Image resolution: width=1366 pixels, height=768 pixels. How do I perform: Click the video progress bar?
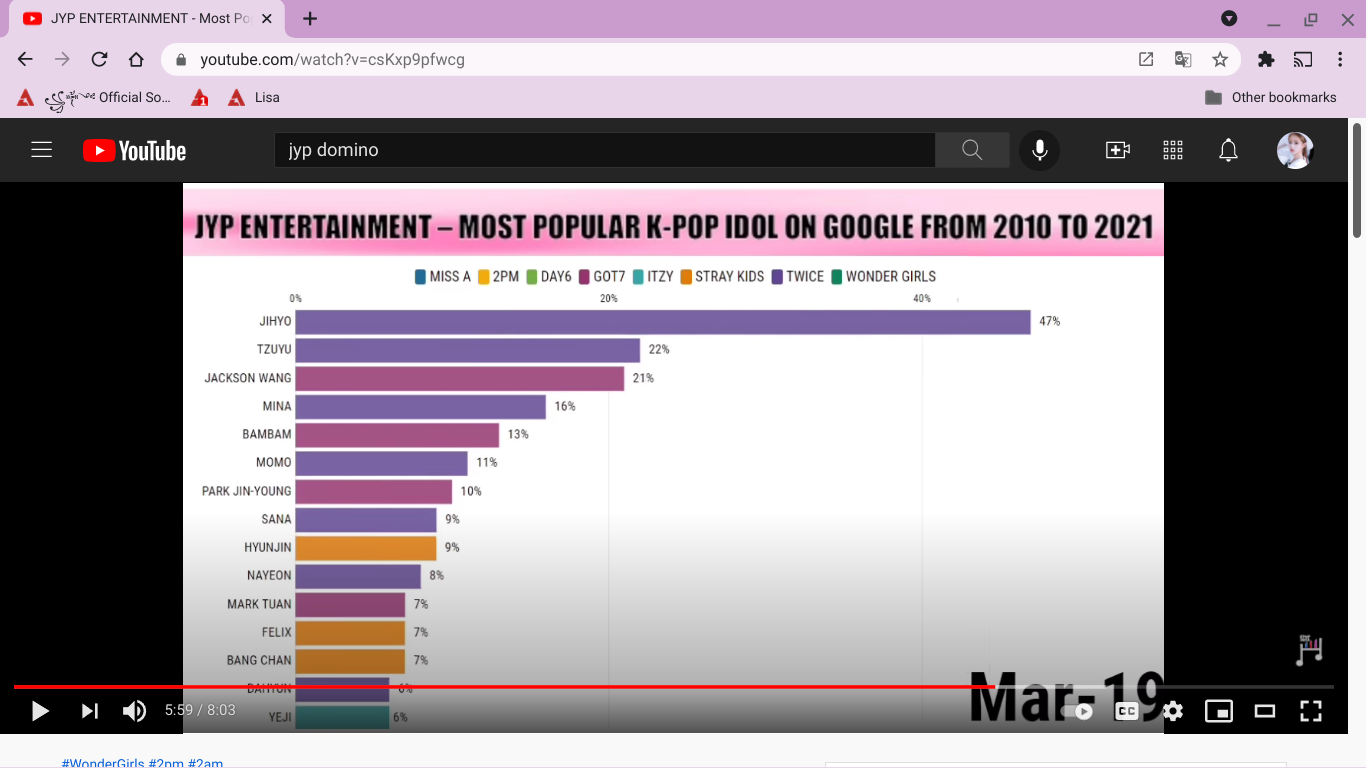pos(674,687)
